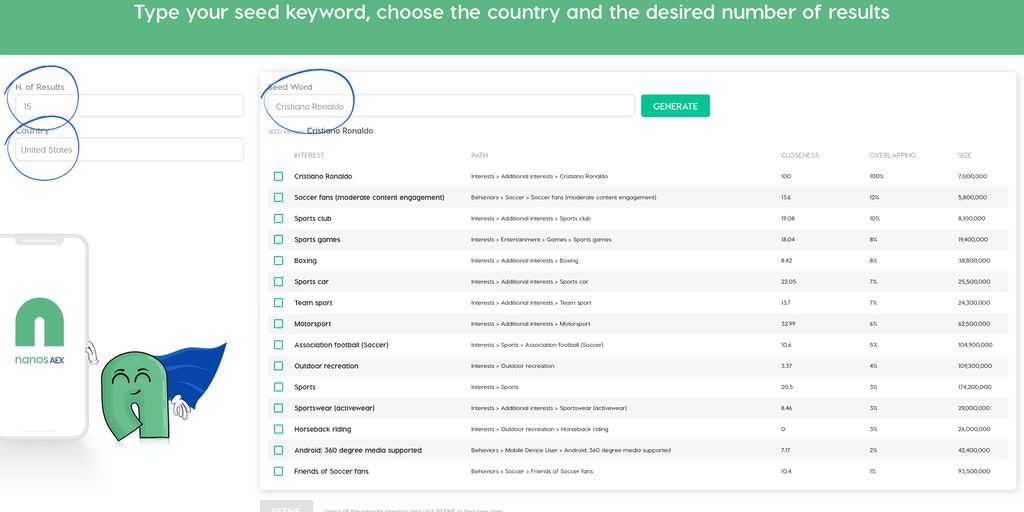The image size is (1024, 512).
Task: Open the N. of Results field
Action: [x=128, y=106]
